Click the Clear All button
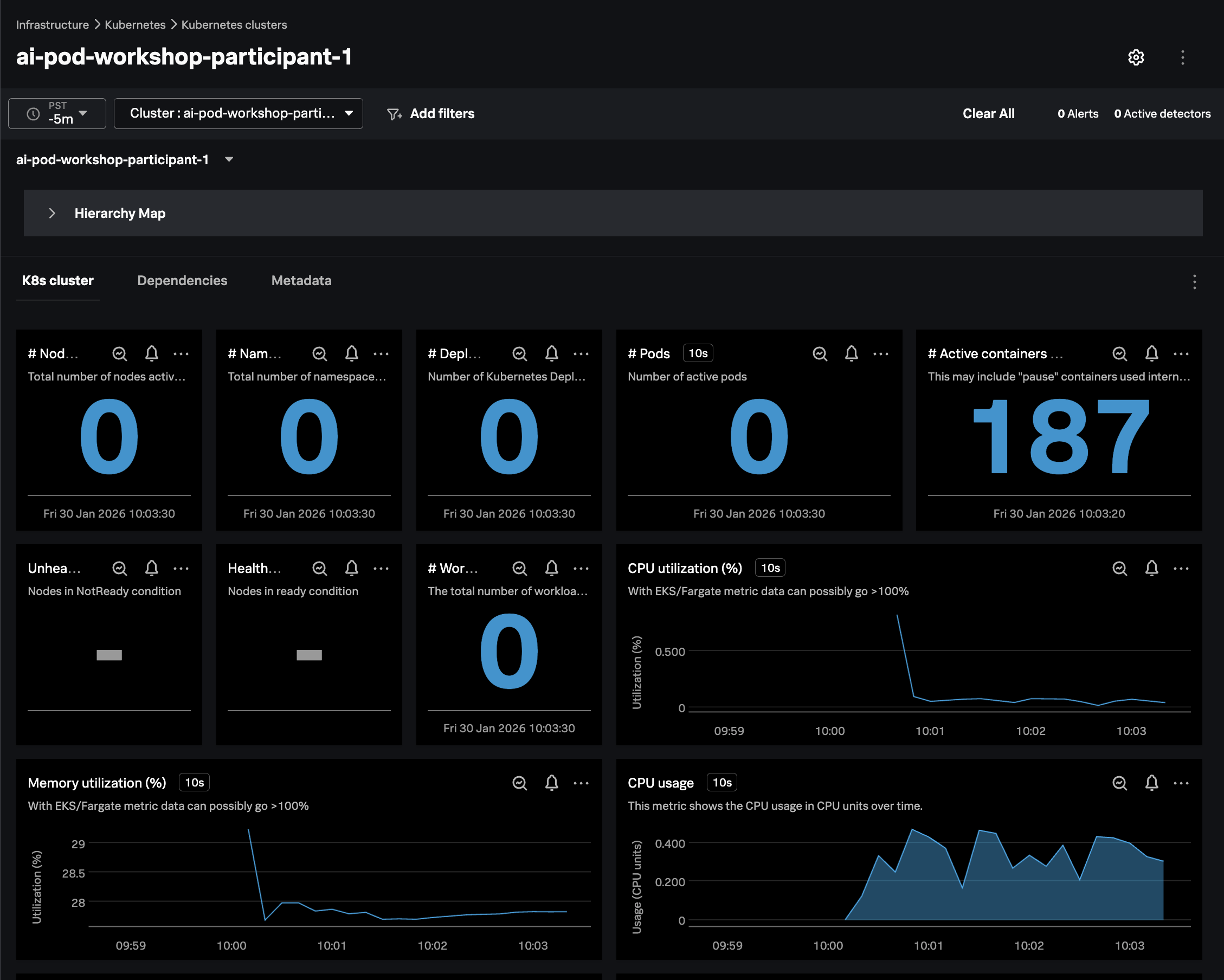 point(988,113)
